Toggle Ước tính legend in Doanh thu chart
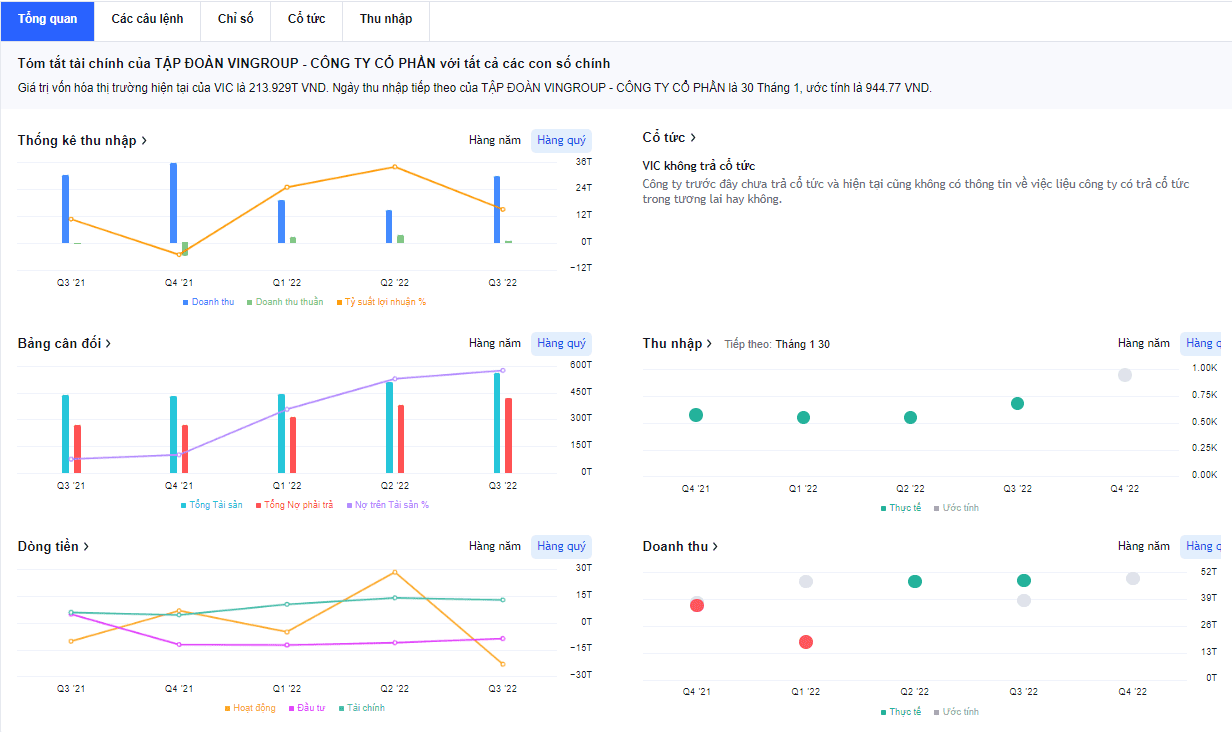Screen dimensions: 1232x732 tap(956, 712)
